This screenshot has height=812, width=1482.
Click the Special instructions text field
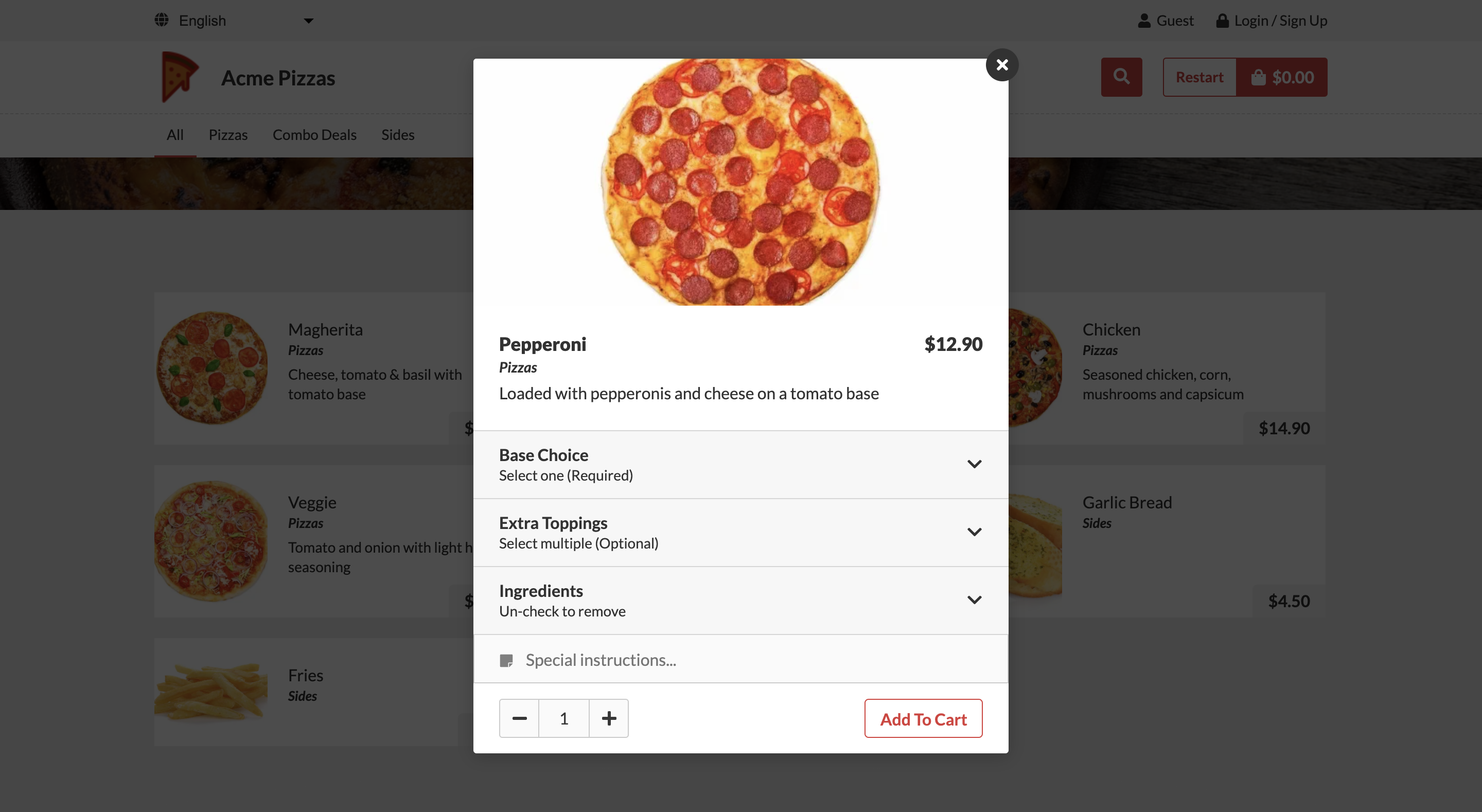tap(748, 660)
